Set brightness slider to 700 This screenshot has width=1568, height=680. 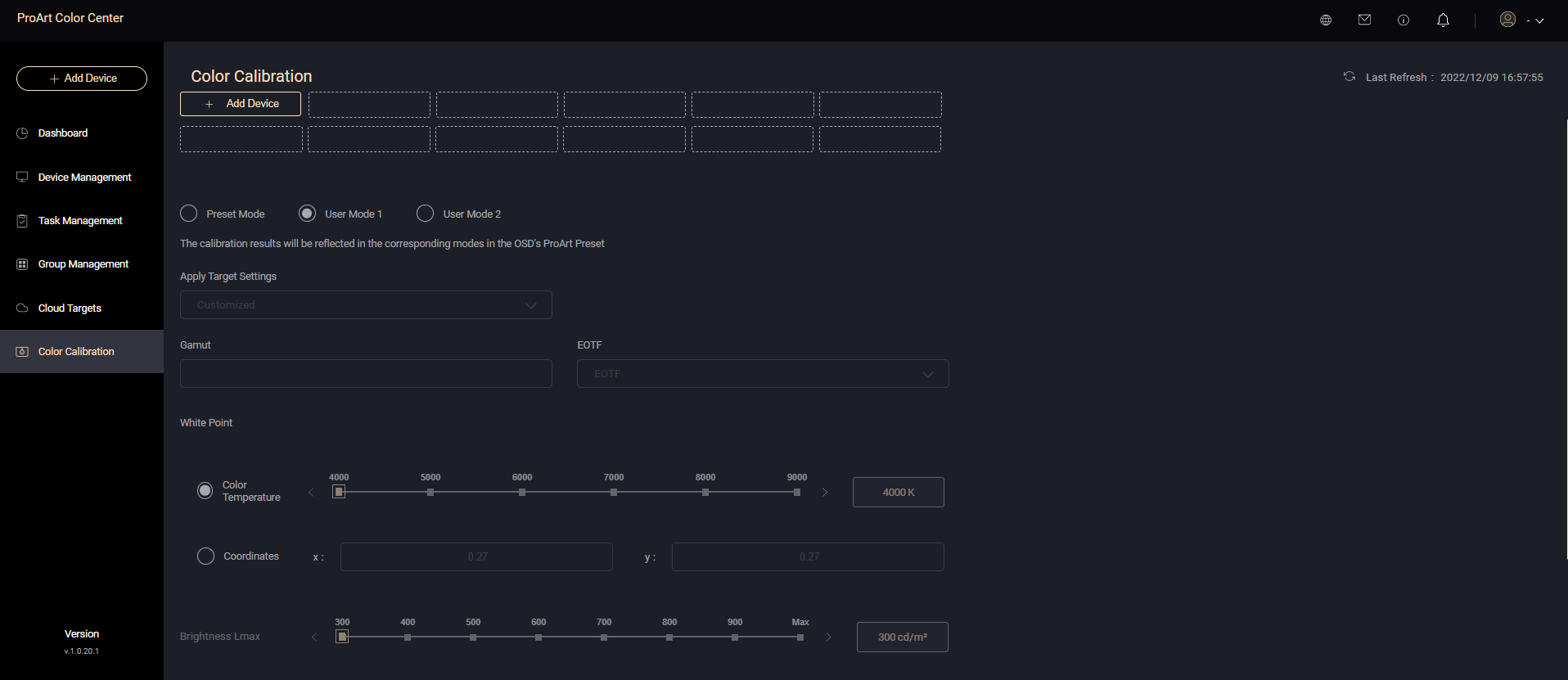(x=604, y=637)
